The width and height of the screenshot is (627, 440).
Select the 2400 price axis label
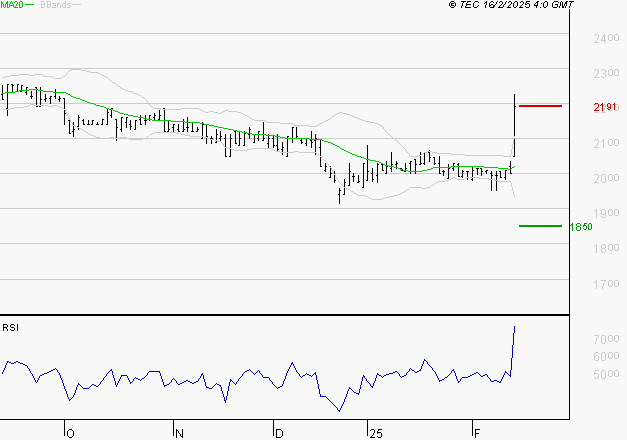click(x=606, y=38)
